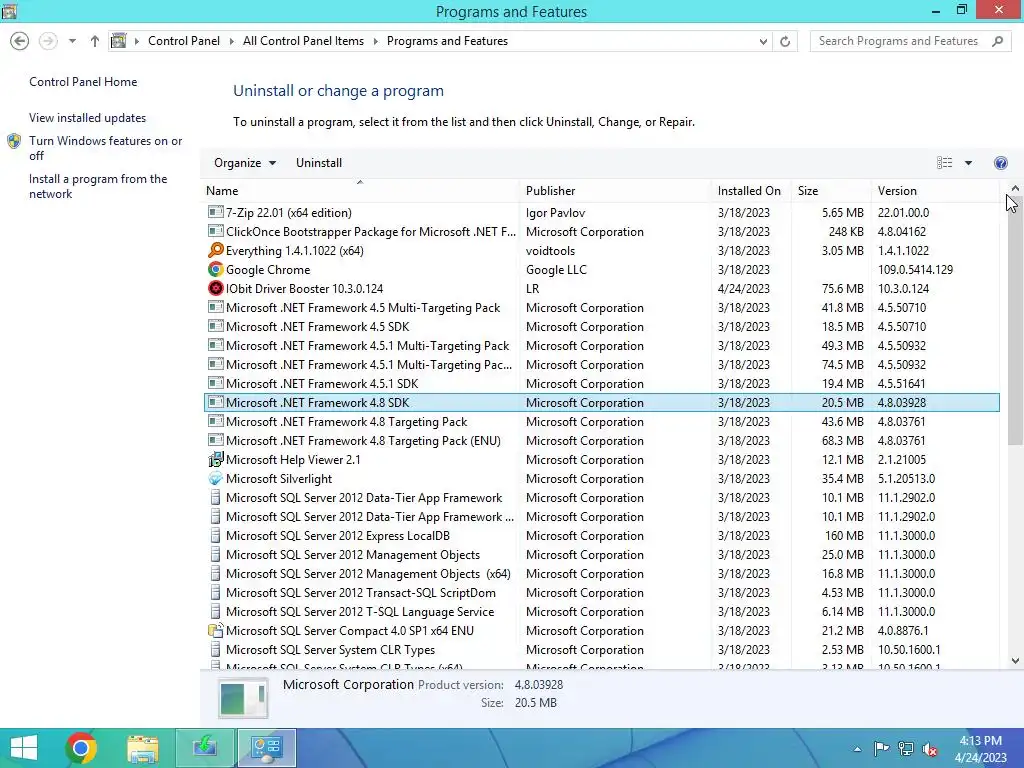This screenshot has width=1024, height=768.
Task: Click the search magnifier icon
Action: pyautogui.click(x=997, y=41)
